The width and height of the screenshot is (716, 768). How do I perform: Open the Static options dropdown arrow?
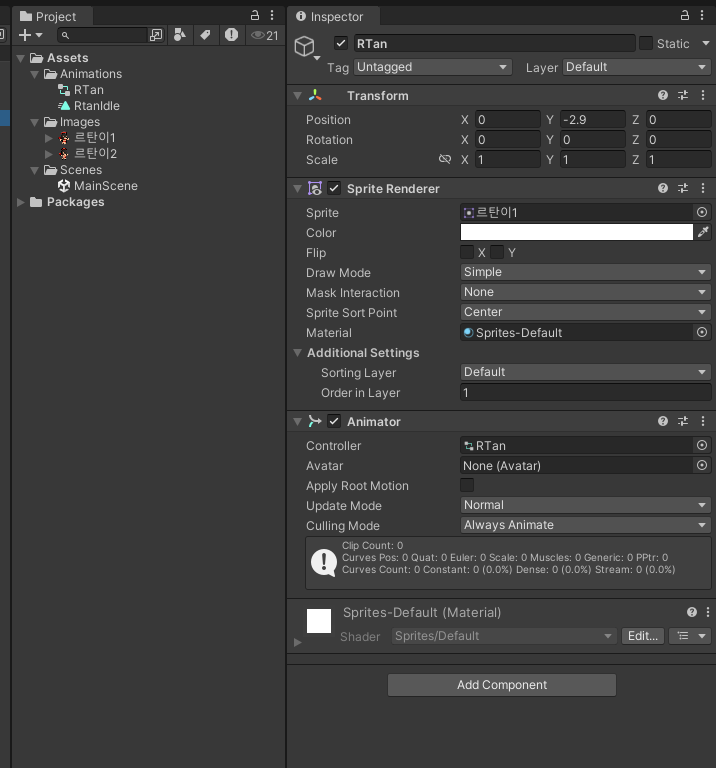click(706, 43)
